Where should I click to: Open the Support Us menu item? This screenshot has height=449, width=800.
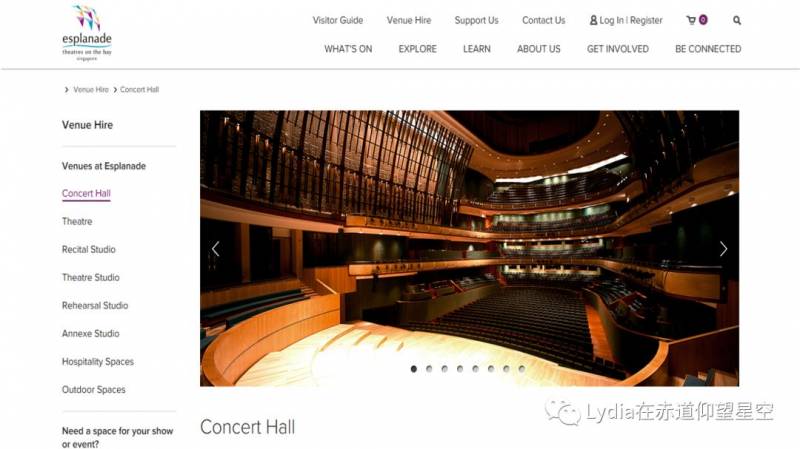point(476,20)
